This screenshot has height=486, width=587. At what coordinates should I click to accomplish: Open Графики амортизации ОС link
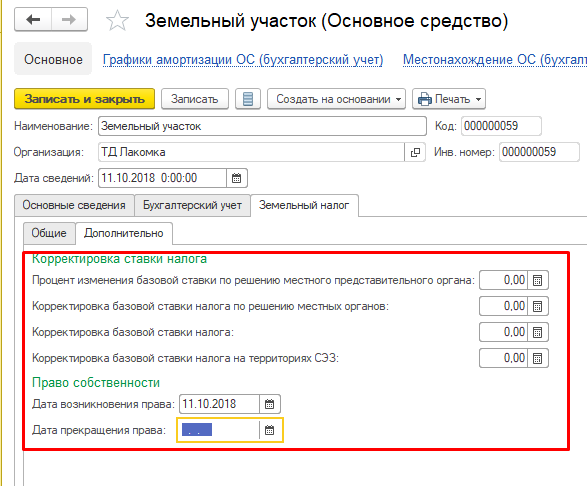pos(243,60)
